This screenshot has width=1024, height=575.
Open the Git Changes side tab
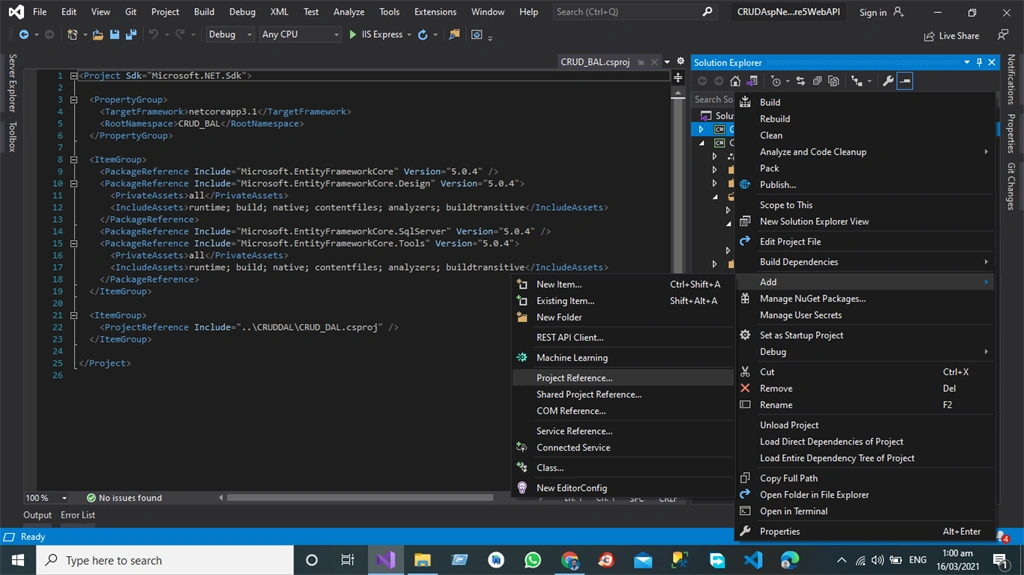[x=1011, y=186]
